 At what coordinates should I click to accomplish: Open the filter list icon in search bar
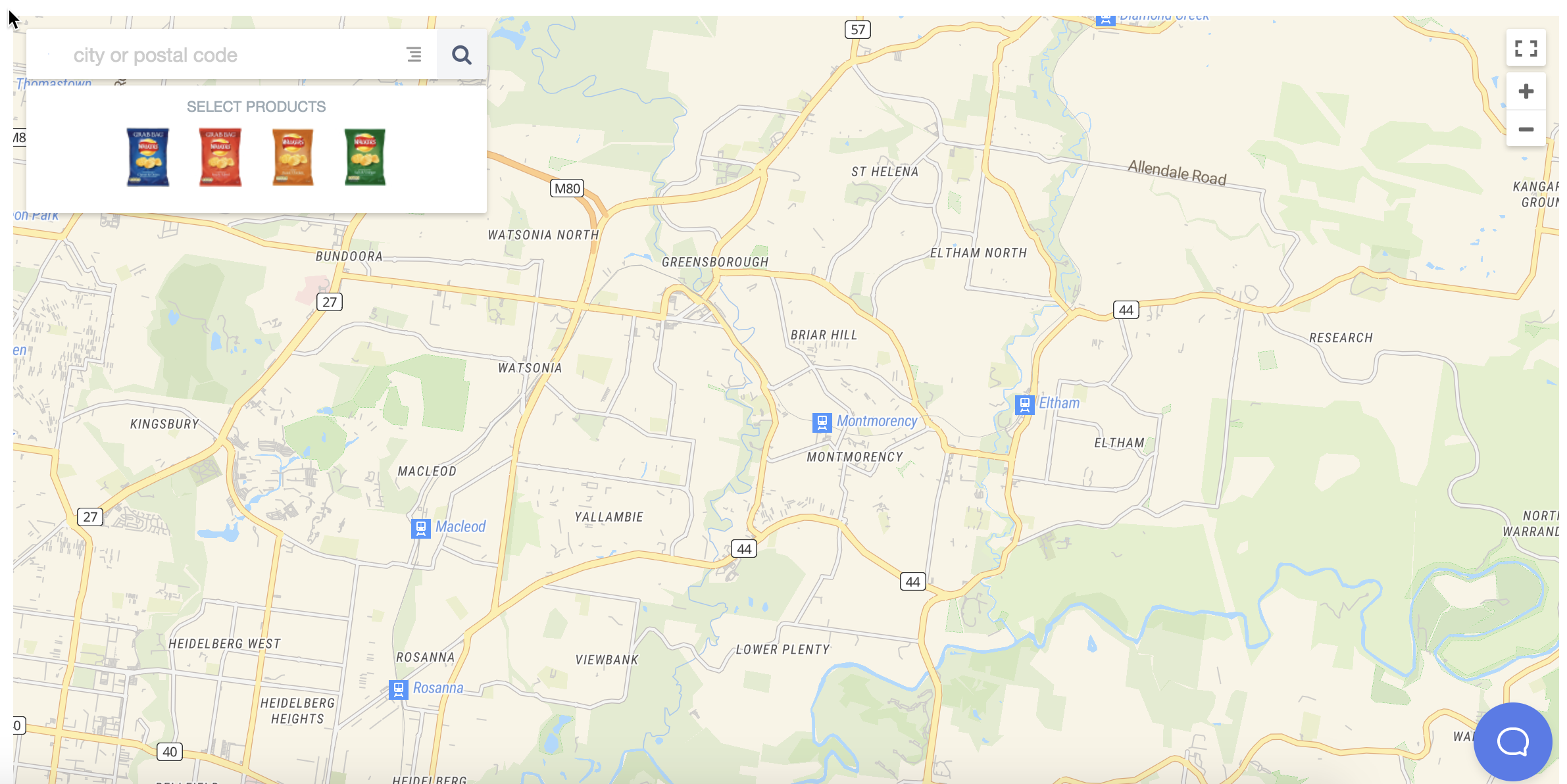[414, 55]
